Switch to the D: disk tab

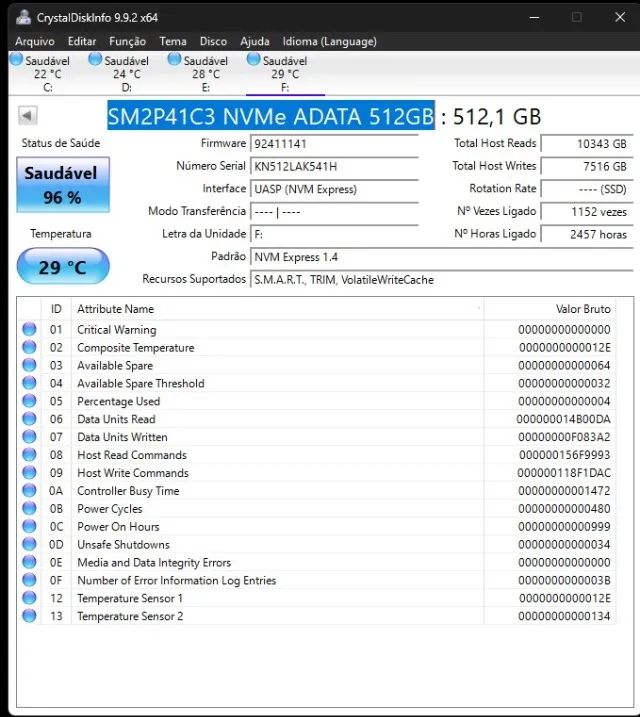pyautogui.click(x=127, y=74)
